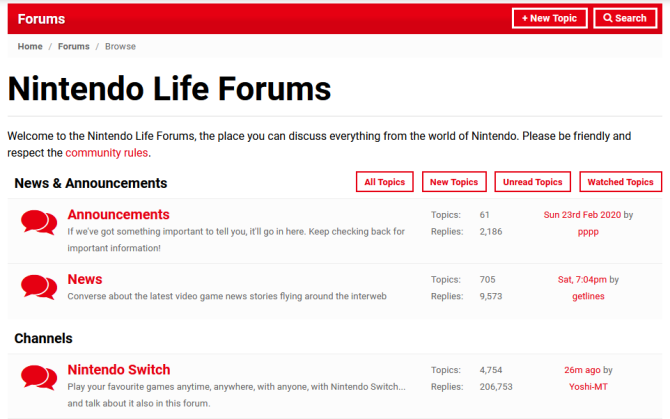Click the News forum speech bubbles icon

point(39,287)
